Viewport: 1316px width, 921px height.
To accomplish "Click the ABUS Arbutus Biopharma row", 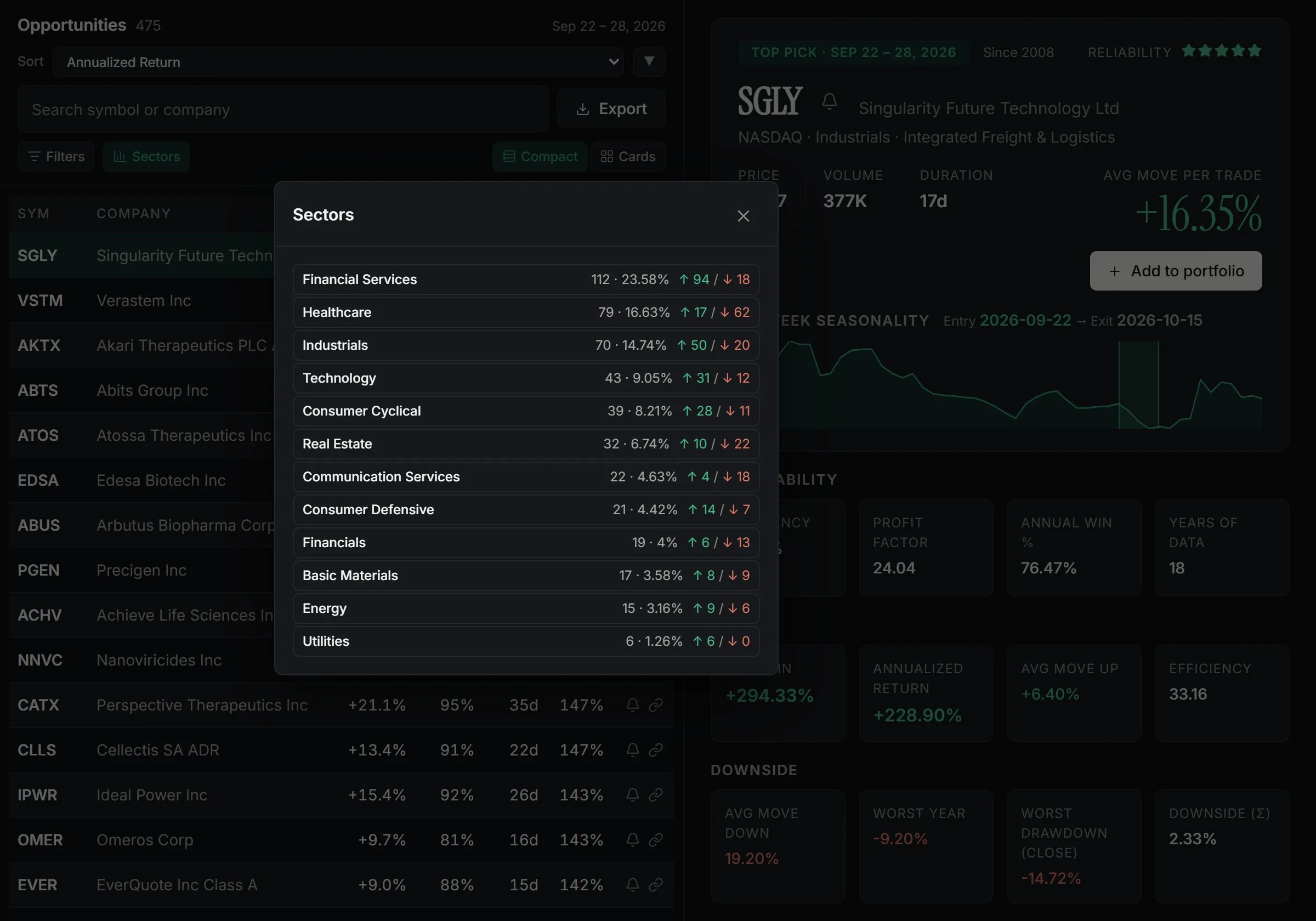I will pyautogui.click(x=141, y=526).
